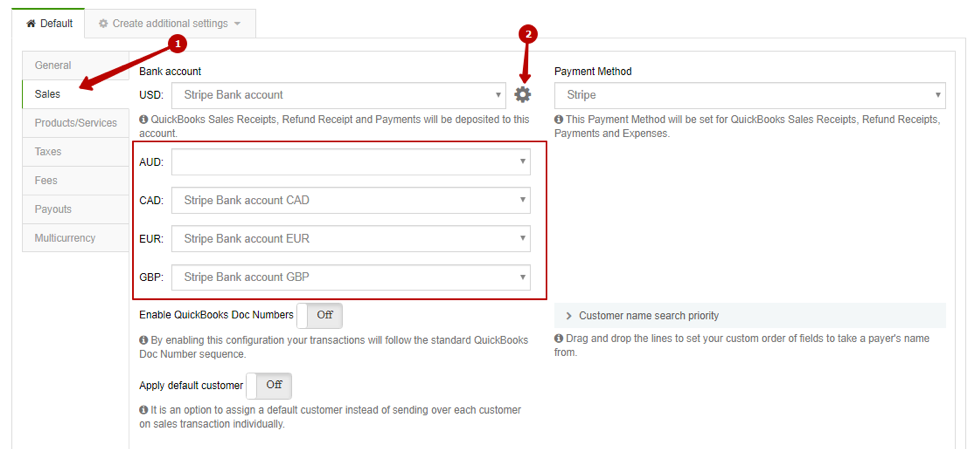
Task: Click the USD: currency label
Action: point(152,95)
